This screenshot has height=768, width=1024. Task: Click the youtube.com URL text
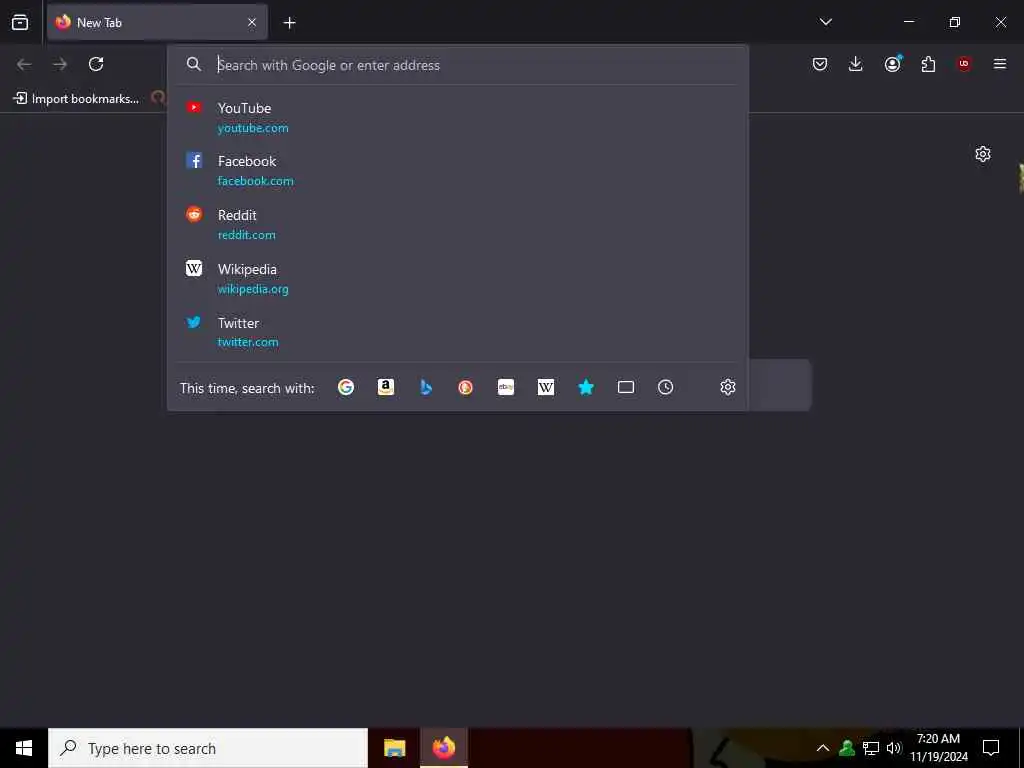coord(253,128)
